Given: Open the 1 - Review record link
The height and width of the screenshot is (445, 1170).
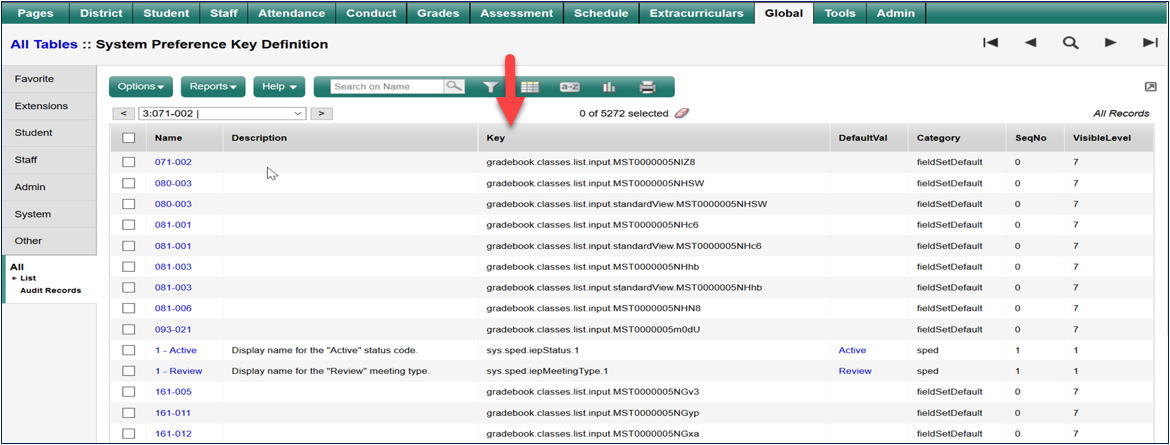Looking at the screenshot, I should 178,371.
